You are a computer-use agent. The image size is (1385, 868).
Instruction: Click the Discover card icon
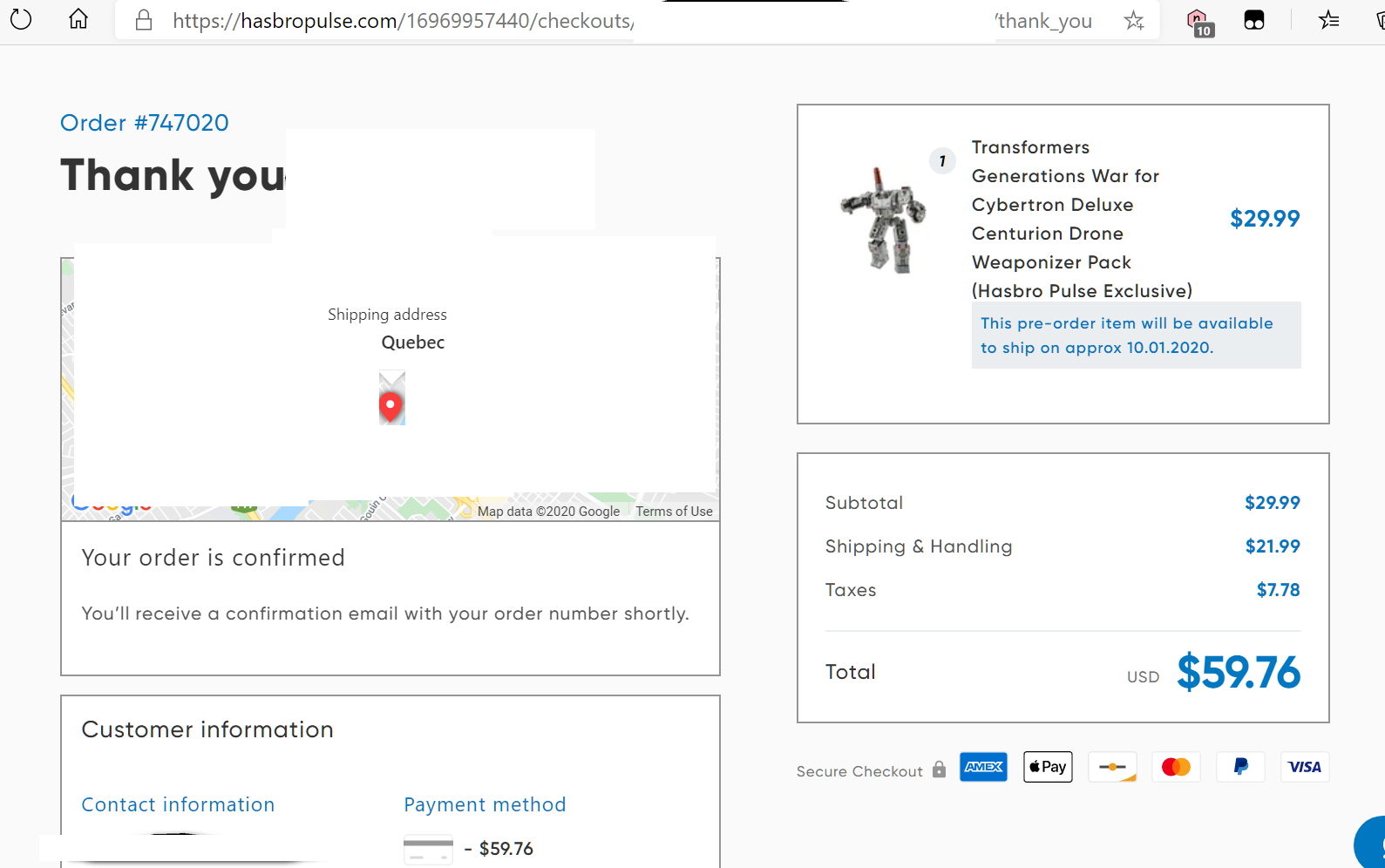pyautogui.click(x=1112, y=767)
